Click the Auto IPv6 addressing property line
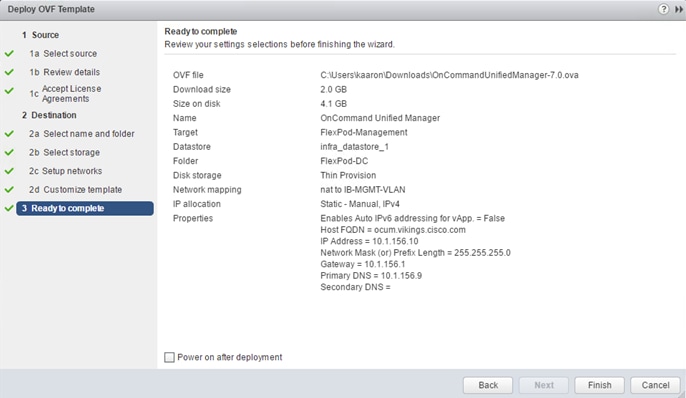This screenshot has height=398, width=686. tap(413, 218)
